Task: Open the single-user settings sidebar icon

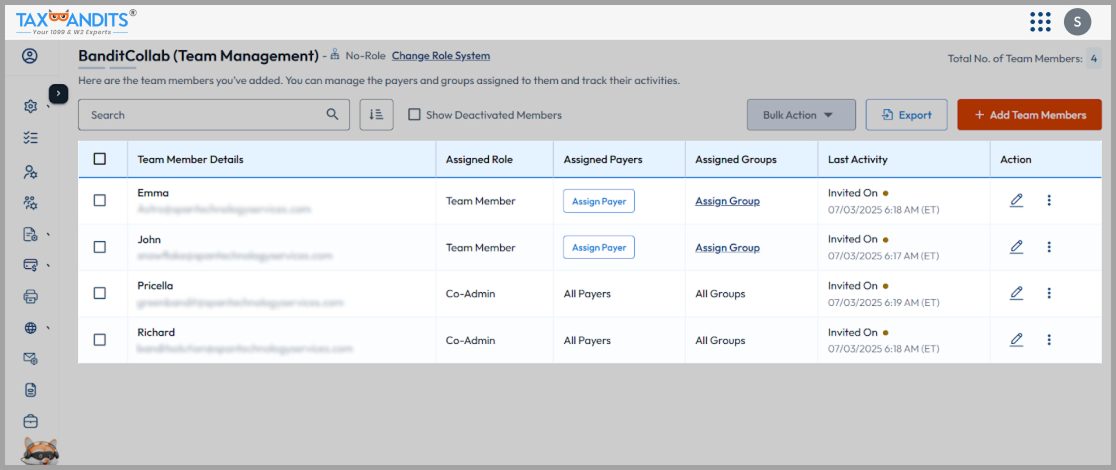Action: (x=30, y=172)
